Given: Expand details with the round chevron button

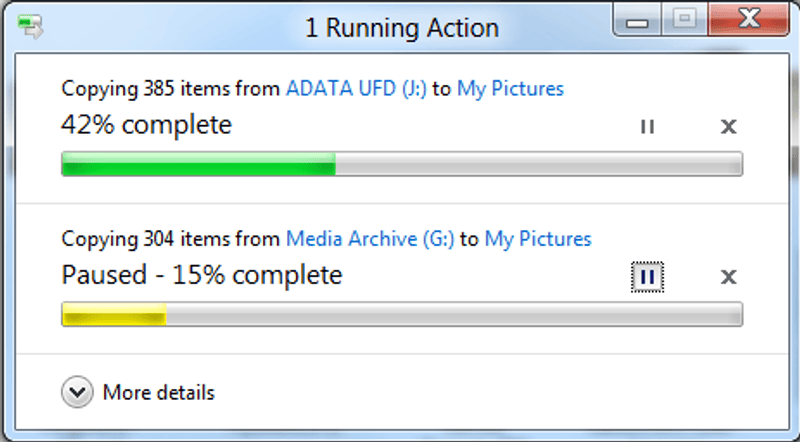Looking at the screenshot, I should coord(77,392).
